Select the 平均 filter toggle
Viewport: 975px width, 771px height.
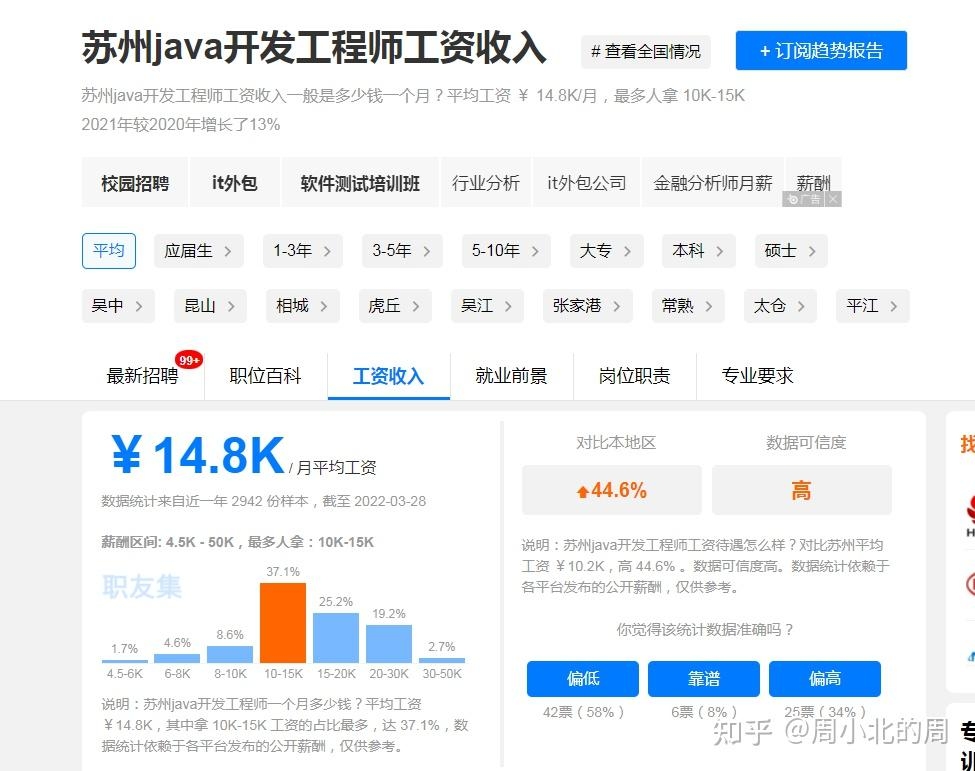[x=108, y=251]
